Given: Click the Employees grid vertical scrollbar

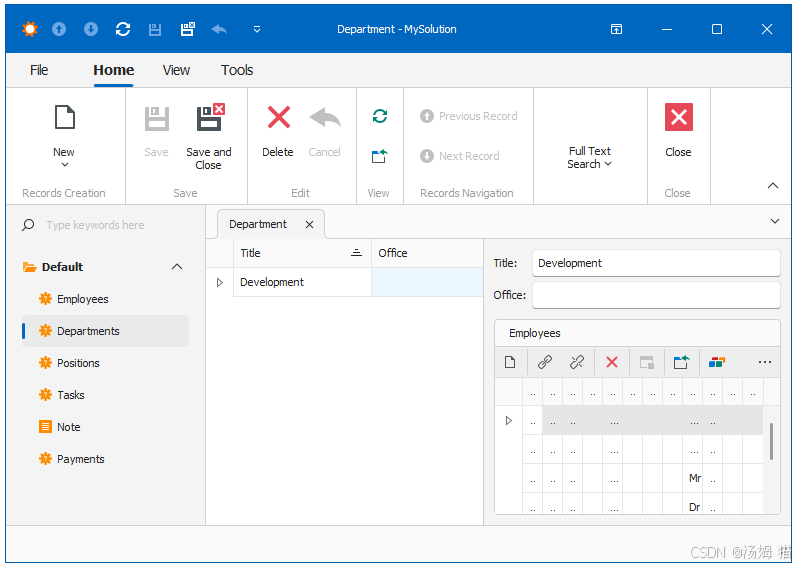Looking at the screenshot, I should (x=771, y=441).
